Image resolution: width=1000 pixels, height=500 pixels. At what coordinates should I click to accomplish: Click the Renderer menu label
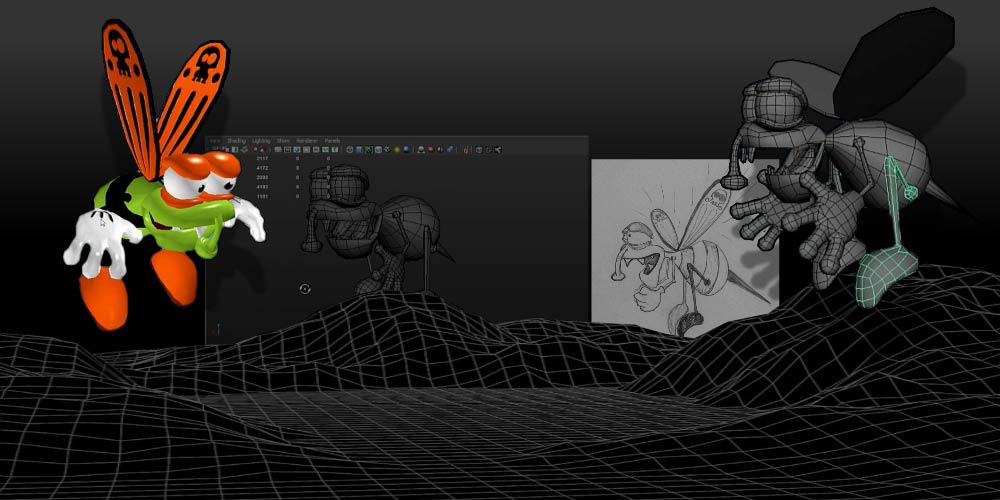(x=307, y=141)
